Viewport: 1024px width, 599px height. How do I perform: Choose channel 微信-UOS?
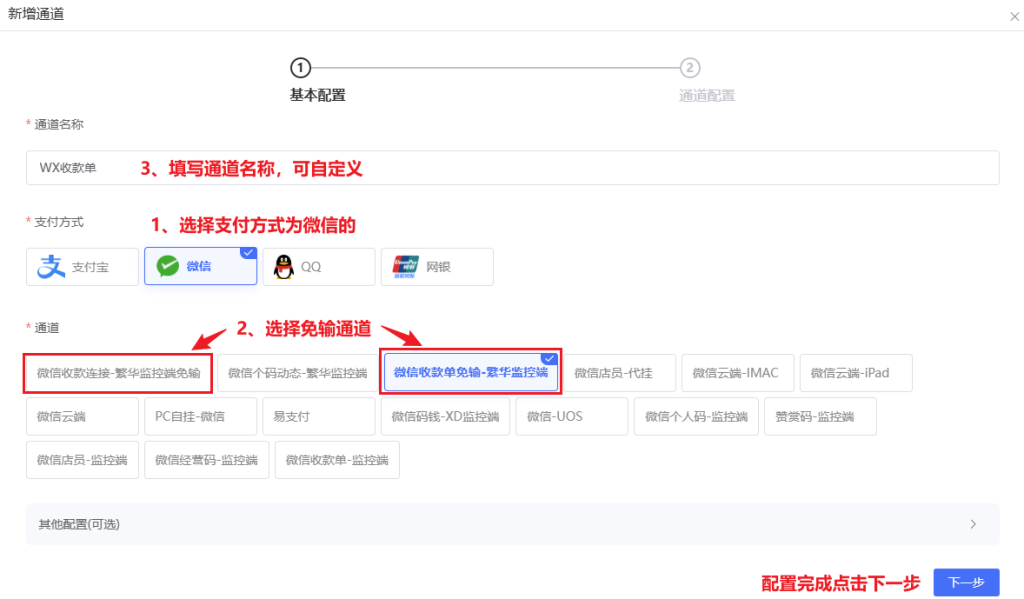pyautogui.click(x=571, y=416)
